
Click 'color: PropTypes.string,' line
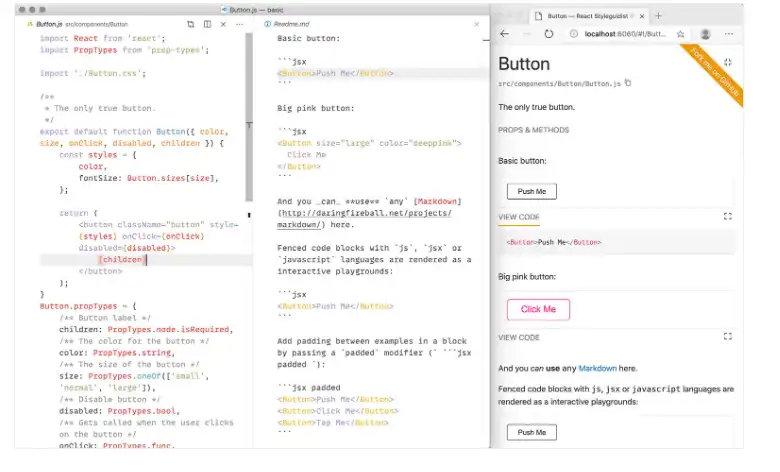[117, 353]
